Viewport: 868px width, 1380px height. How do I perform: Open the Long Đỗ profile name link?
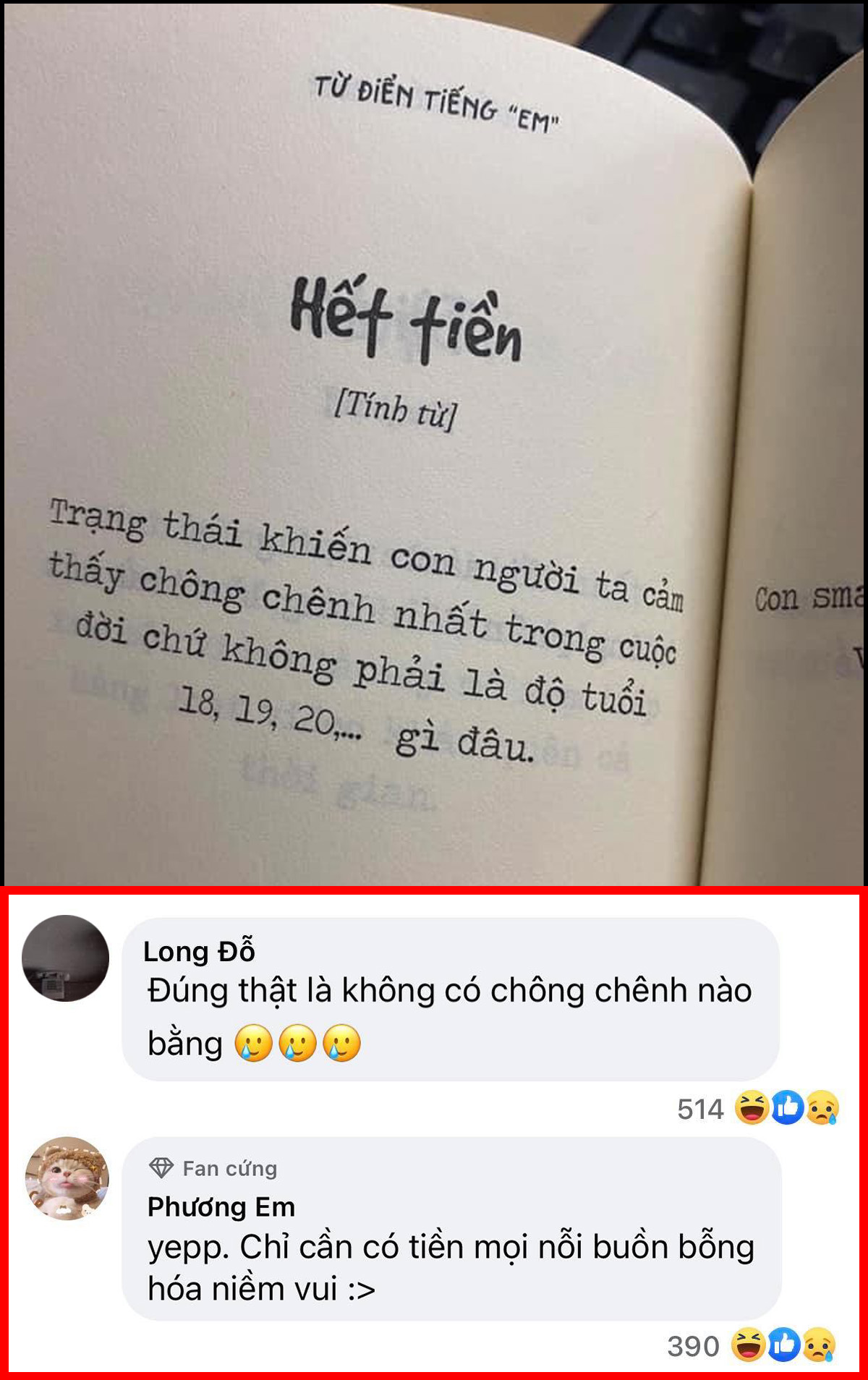(199, 951)
